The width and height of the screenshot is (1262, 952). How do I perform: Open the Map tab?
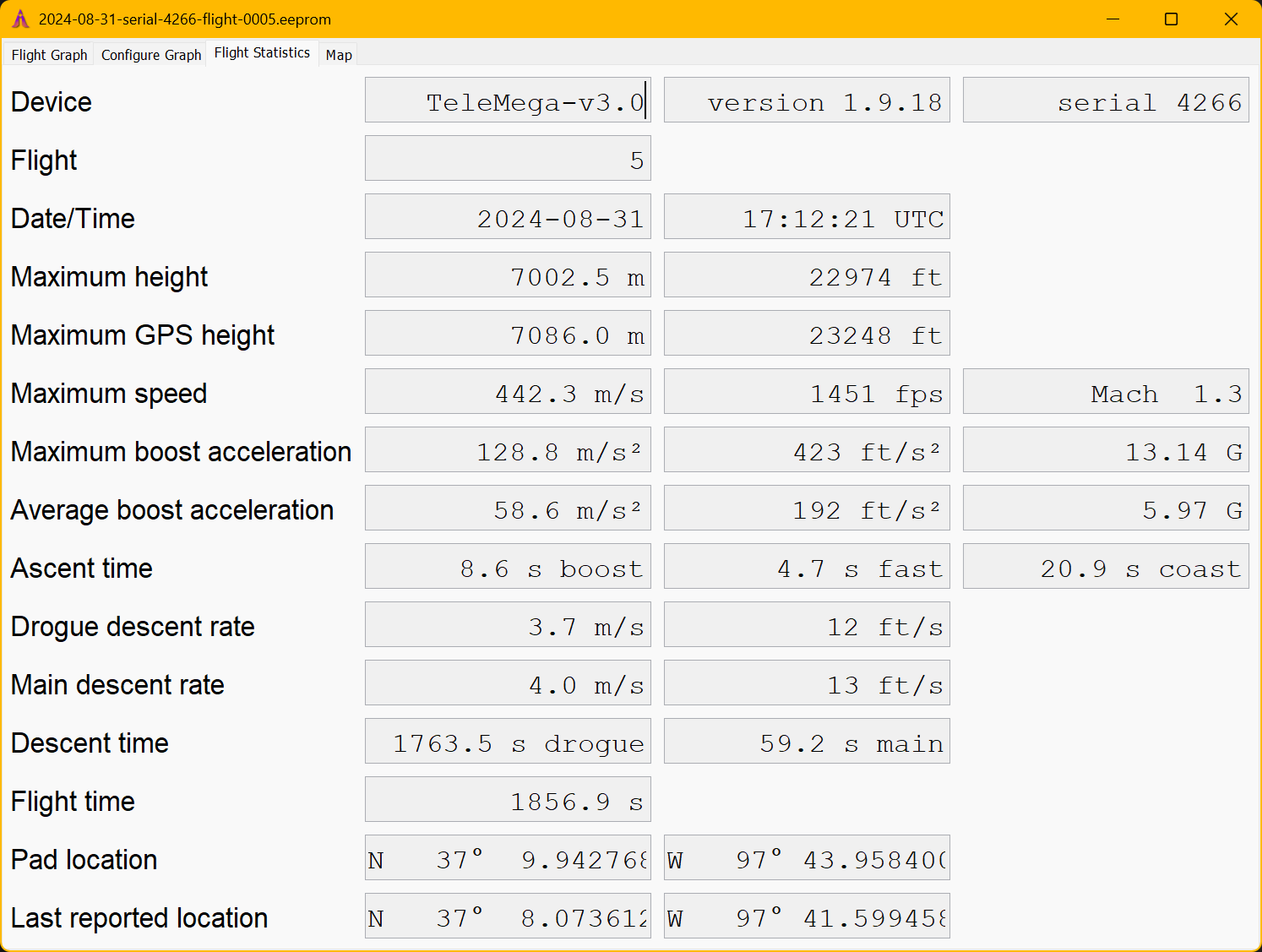click(x=339, y=55)
